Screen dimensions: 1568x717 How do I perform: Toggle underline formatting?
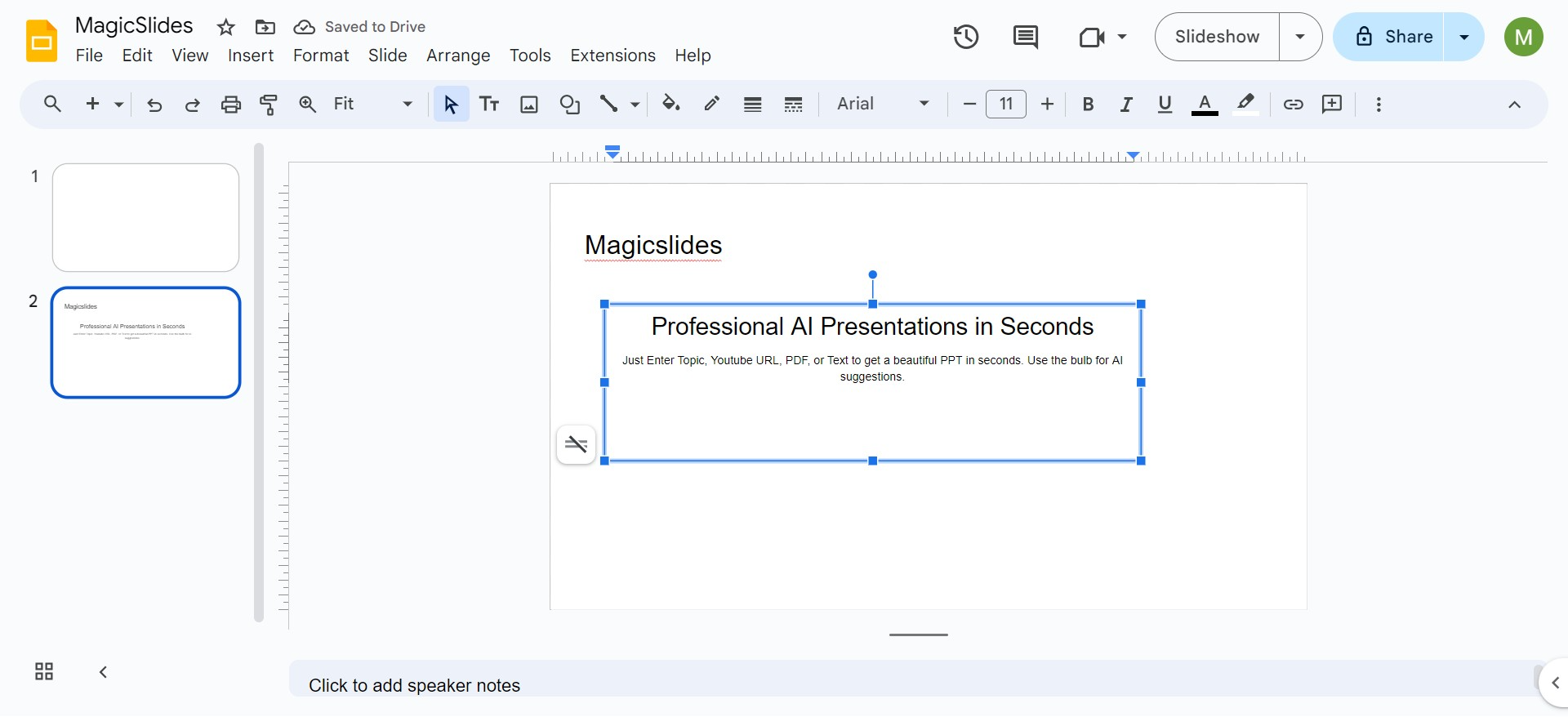pyautogui.click(x=1165, y=105)
